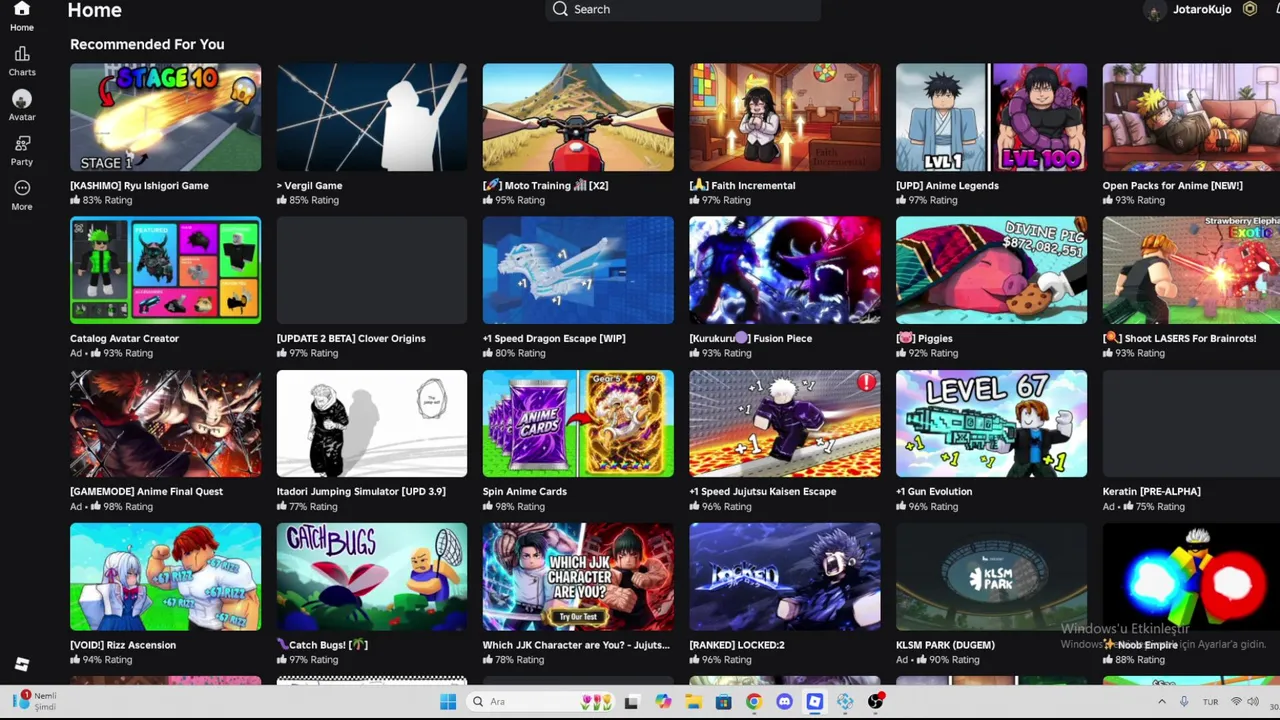Click the Roblox logo at sidebar bottom
Viewport: 1280px width, 720px height.
tap(22, 664)
